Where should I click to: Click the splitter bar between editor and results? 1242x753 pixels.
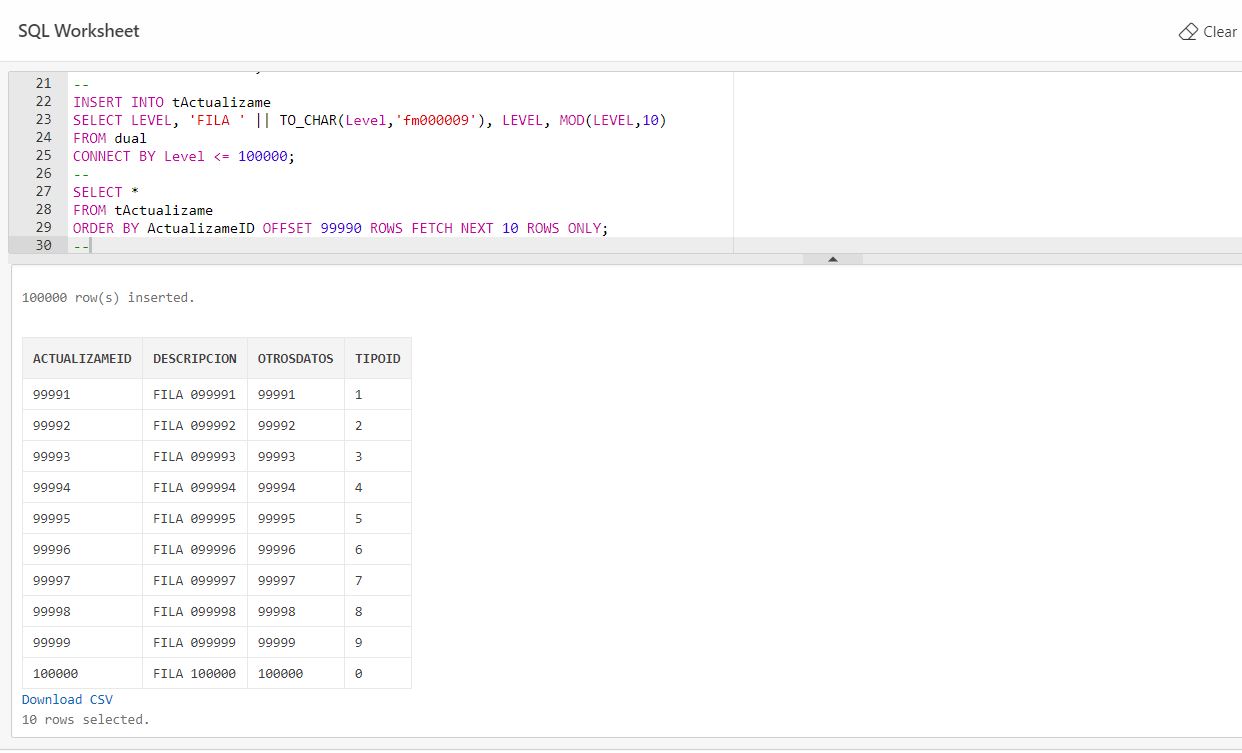coord(620,258)
